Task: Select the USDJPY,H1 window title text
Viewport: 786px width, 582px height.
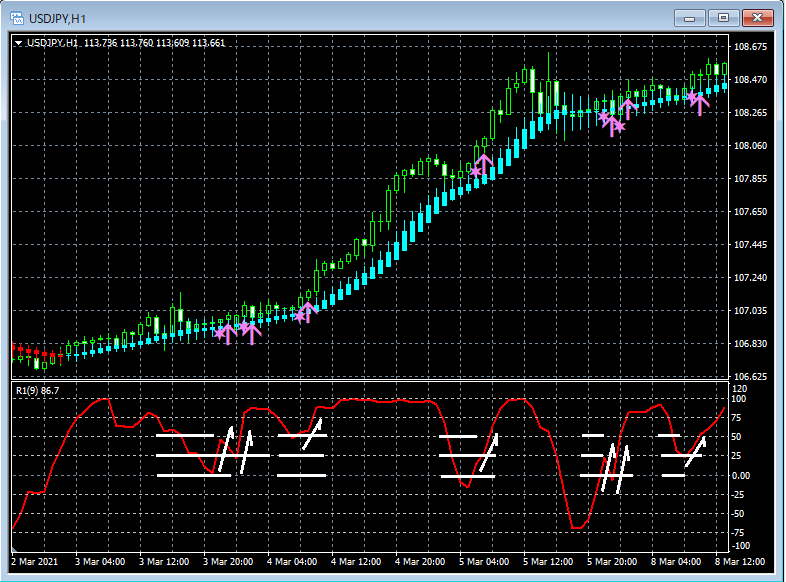Action: [57, 19]
